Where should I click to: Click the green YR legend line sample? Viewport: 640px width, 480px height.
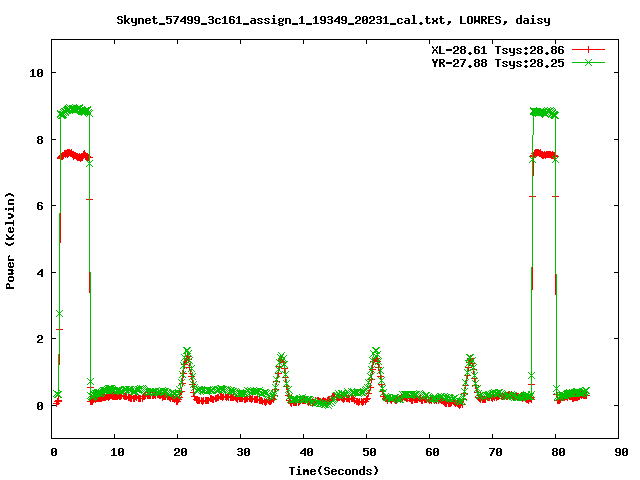coord(588,62)
